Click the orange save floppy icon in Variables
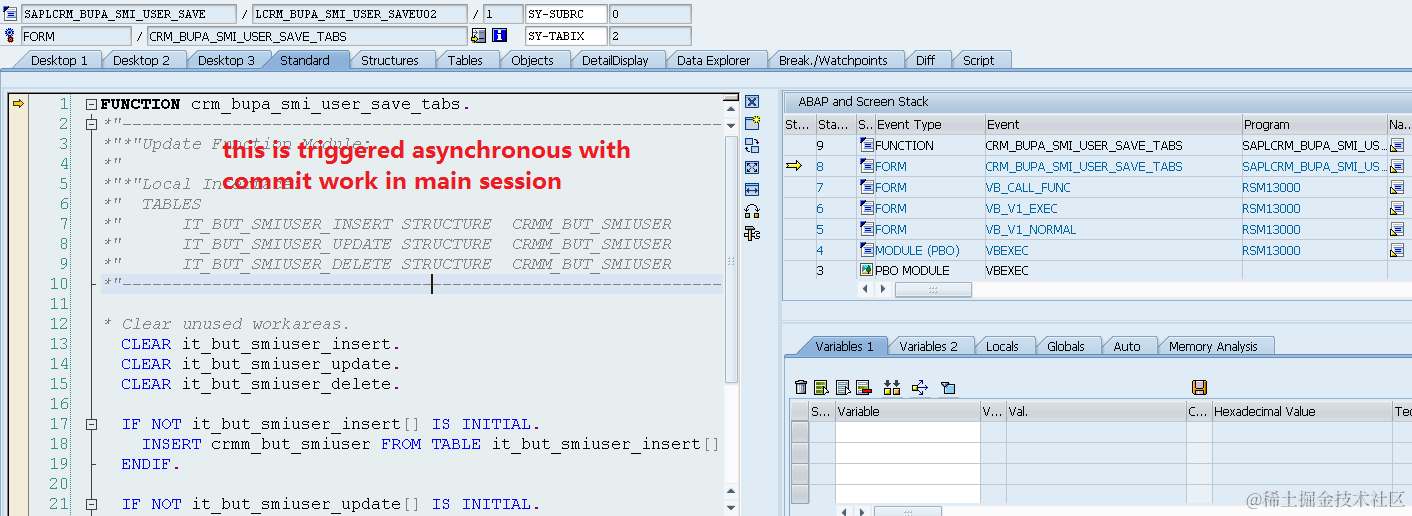This screenshot has width=1412, height=516. point(1200,387)
